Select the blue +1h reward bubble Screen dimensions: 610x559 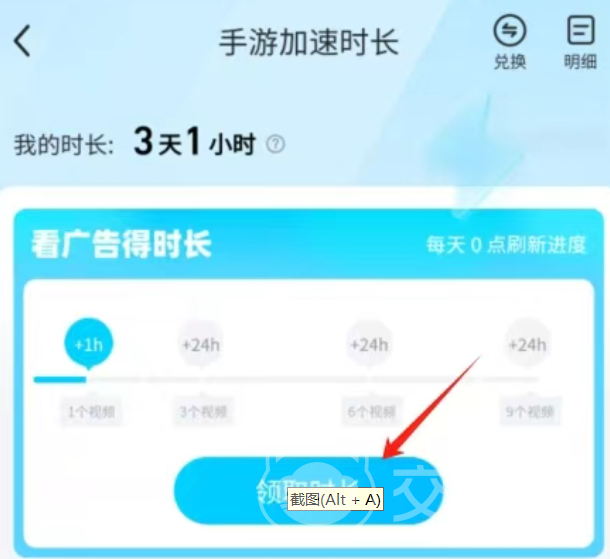(x=89, y=344)
